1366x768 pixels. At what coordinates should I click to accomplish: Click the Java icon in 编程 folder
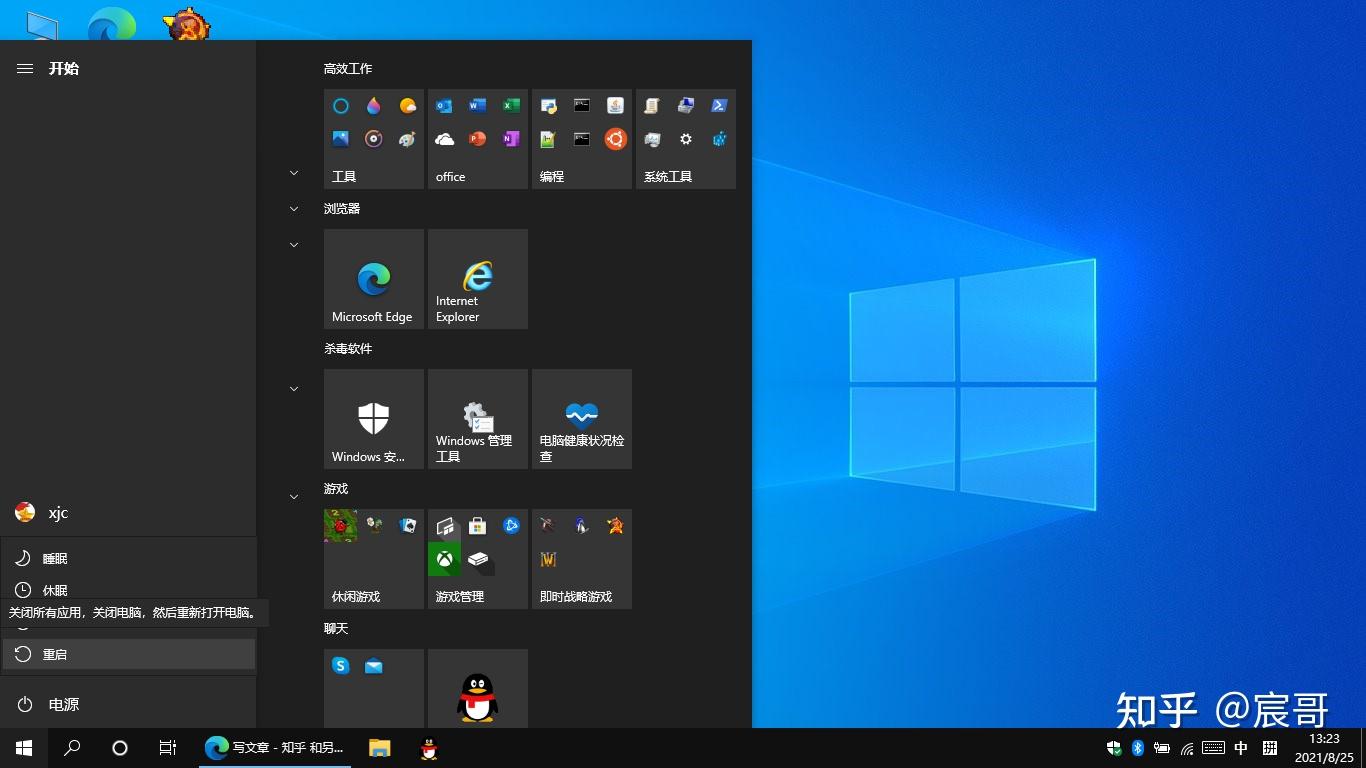point(615,106)
